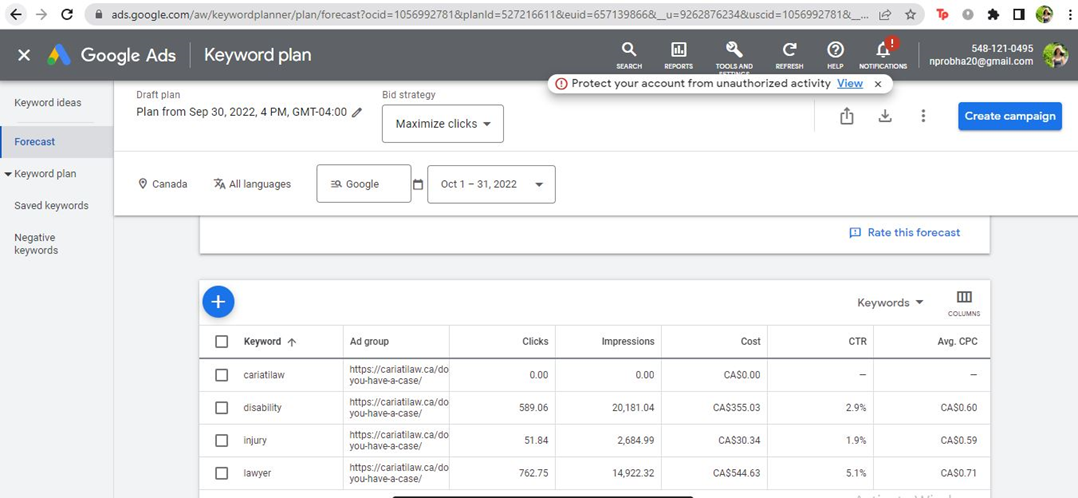
Task: Open Reports in the Google Ads header
Action: pos(678,56)
